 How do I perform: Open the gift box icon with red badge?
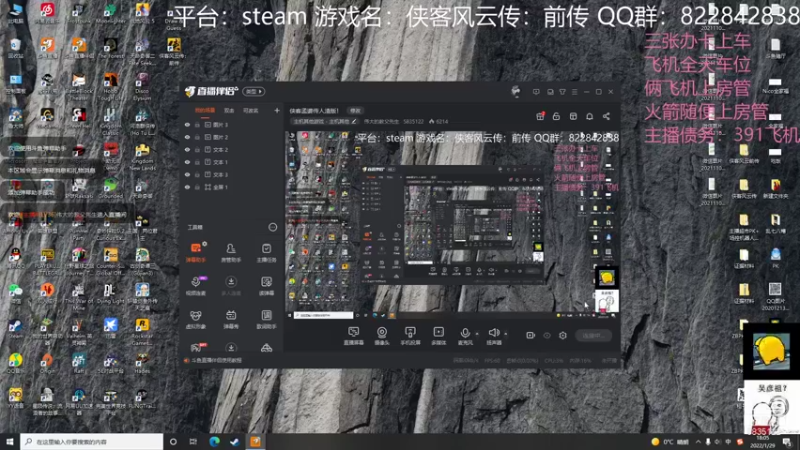click(x=540, y=116)
